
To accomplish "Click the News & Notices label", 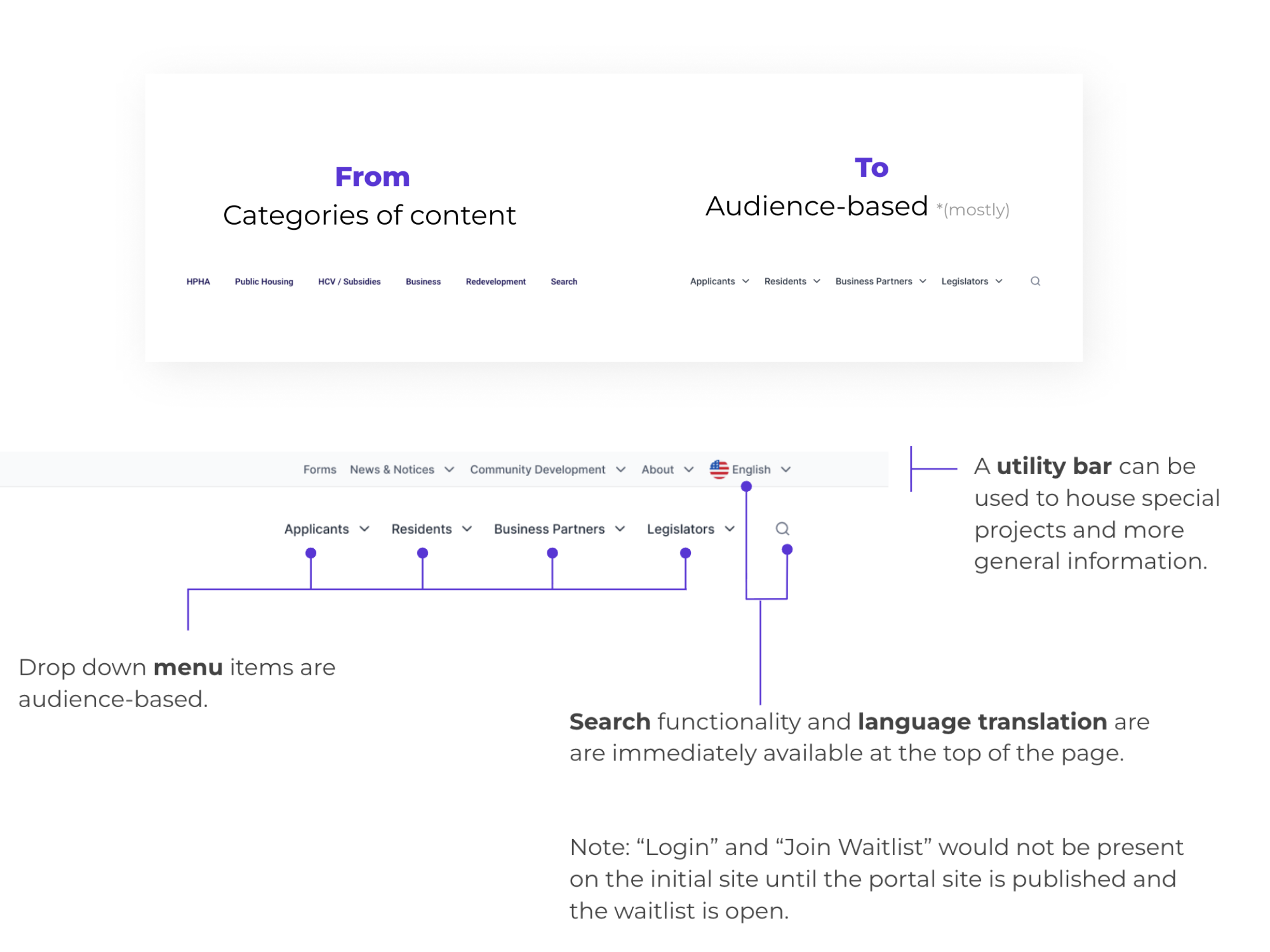I will point(392,470).
